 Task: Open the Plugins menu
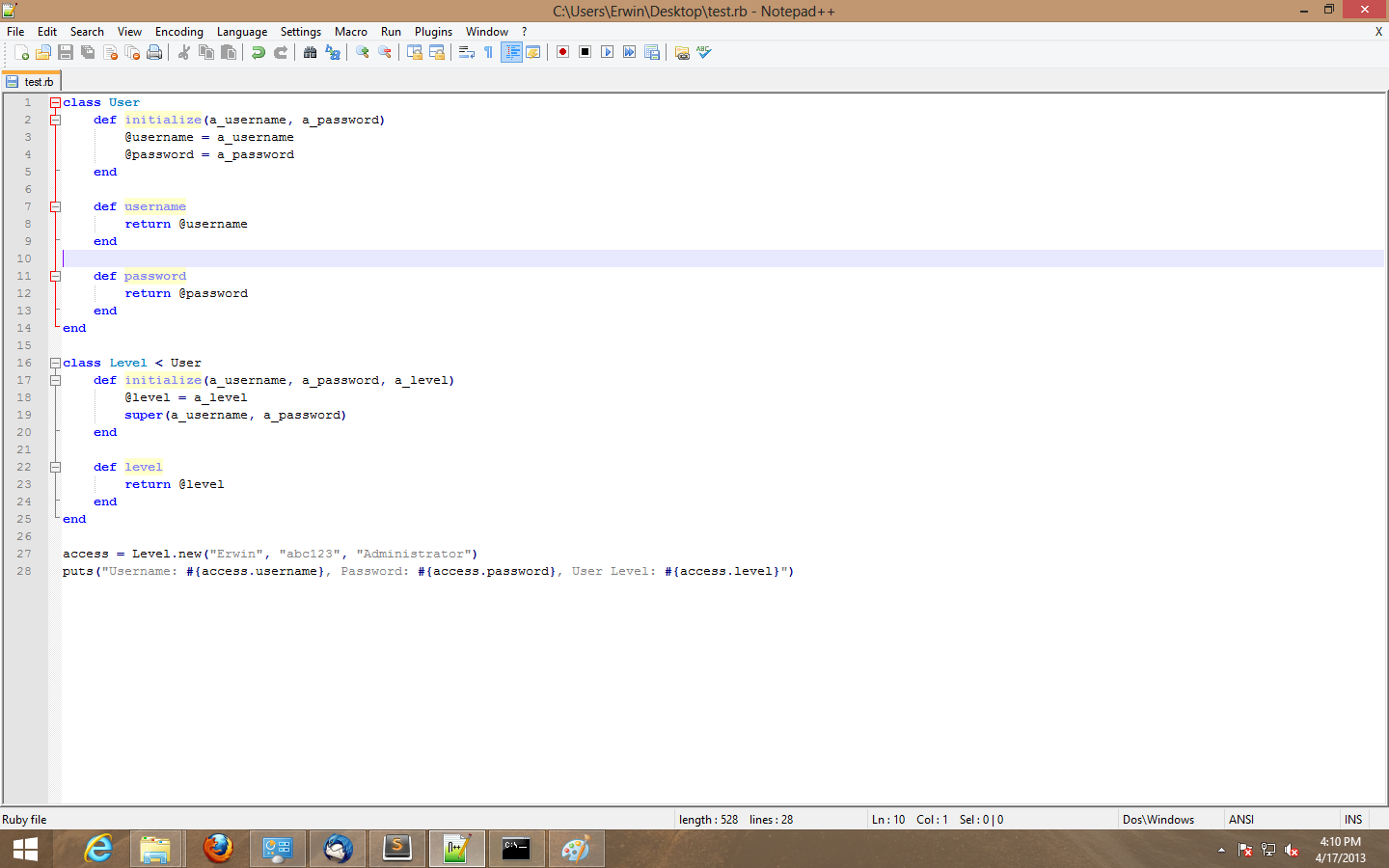tap(433, 32)
